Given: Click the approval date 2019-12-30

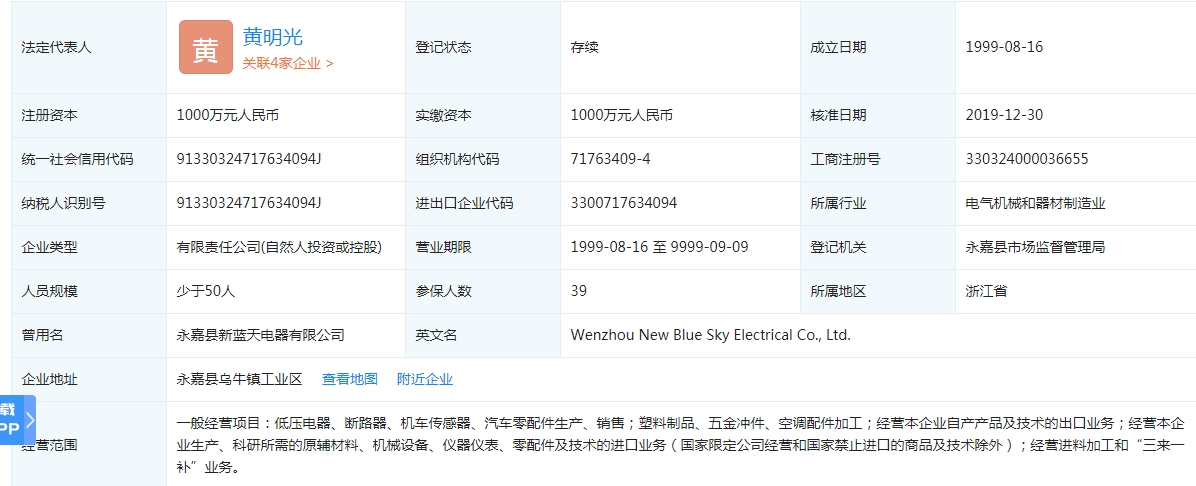Looking at the screenshot, I should (1004, 115).
